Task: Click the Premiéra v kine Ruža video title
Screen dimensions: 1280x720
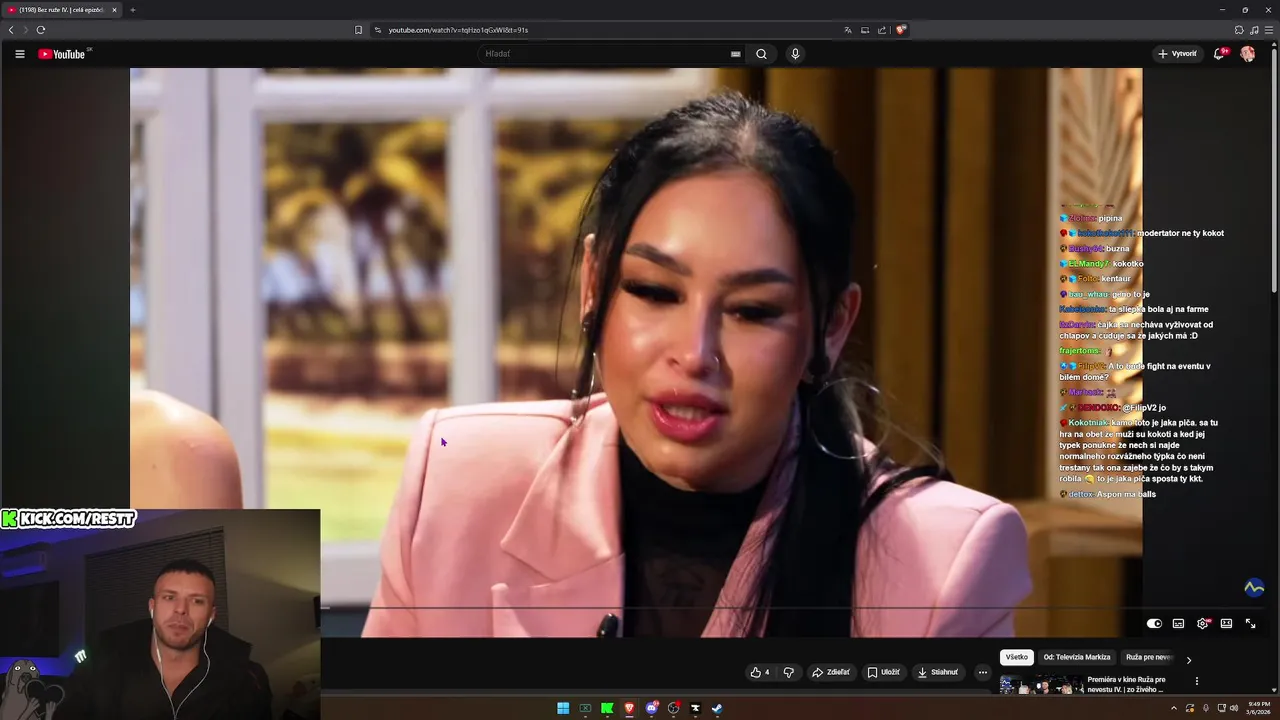Action: click(x=1127, y=685)
